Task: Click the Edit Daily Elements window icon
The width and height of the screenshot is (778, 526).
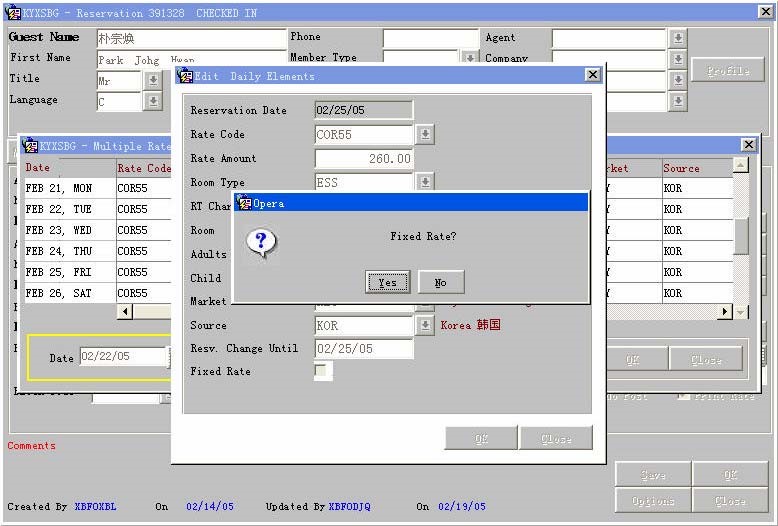Action: coord(186,76)
